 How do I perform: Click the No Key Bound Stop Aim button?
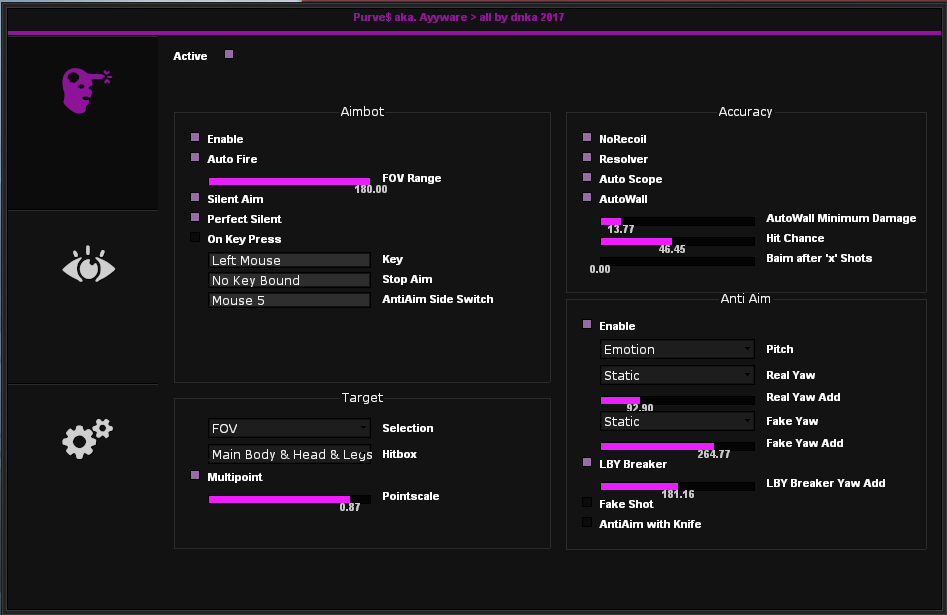pyautogui.click(x=289, y=280)
